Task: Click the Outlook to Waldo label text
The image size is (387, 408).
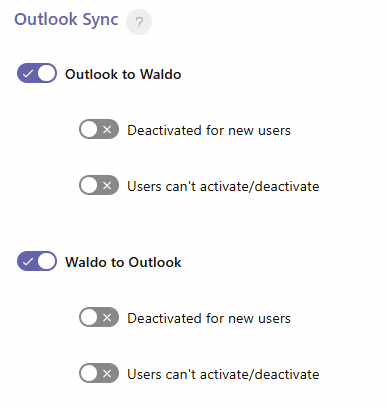Action: click(123, 74)
